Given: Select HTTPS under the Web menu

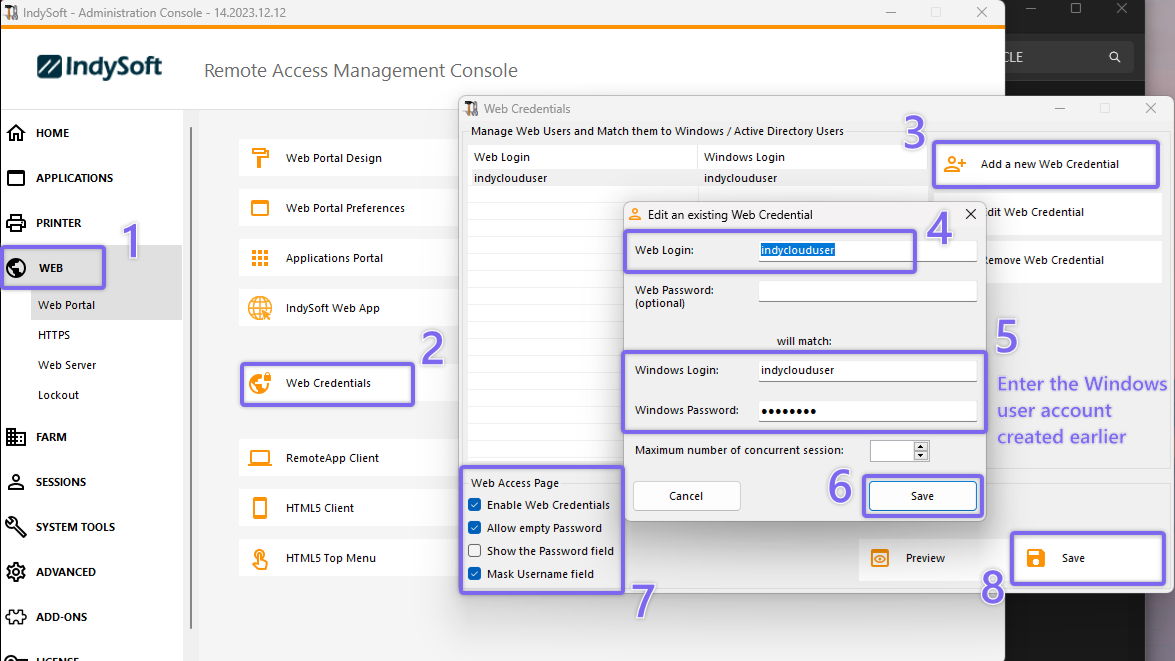Looking at the screenshot, I should 54,335.
